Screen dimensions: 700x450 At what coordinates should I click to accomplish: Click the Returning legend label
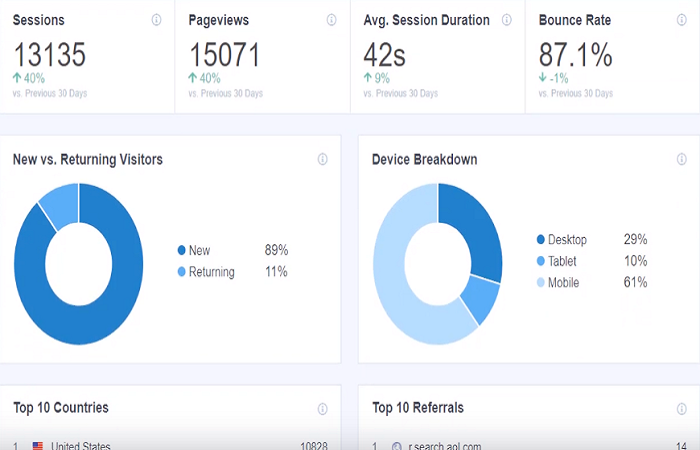pos(212,272)
